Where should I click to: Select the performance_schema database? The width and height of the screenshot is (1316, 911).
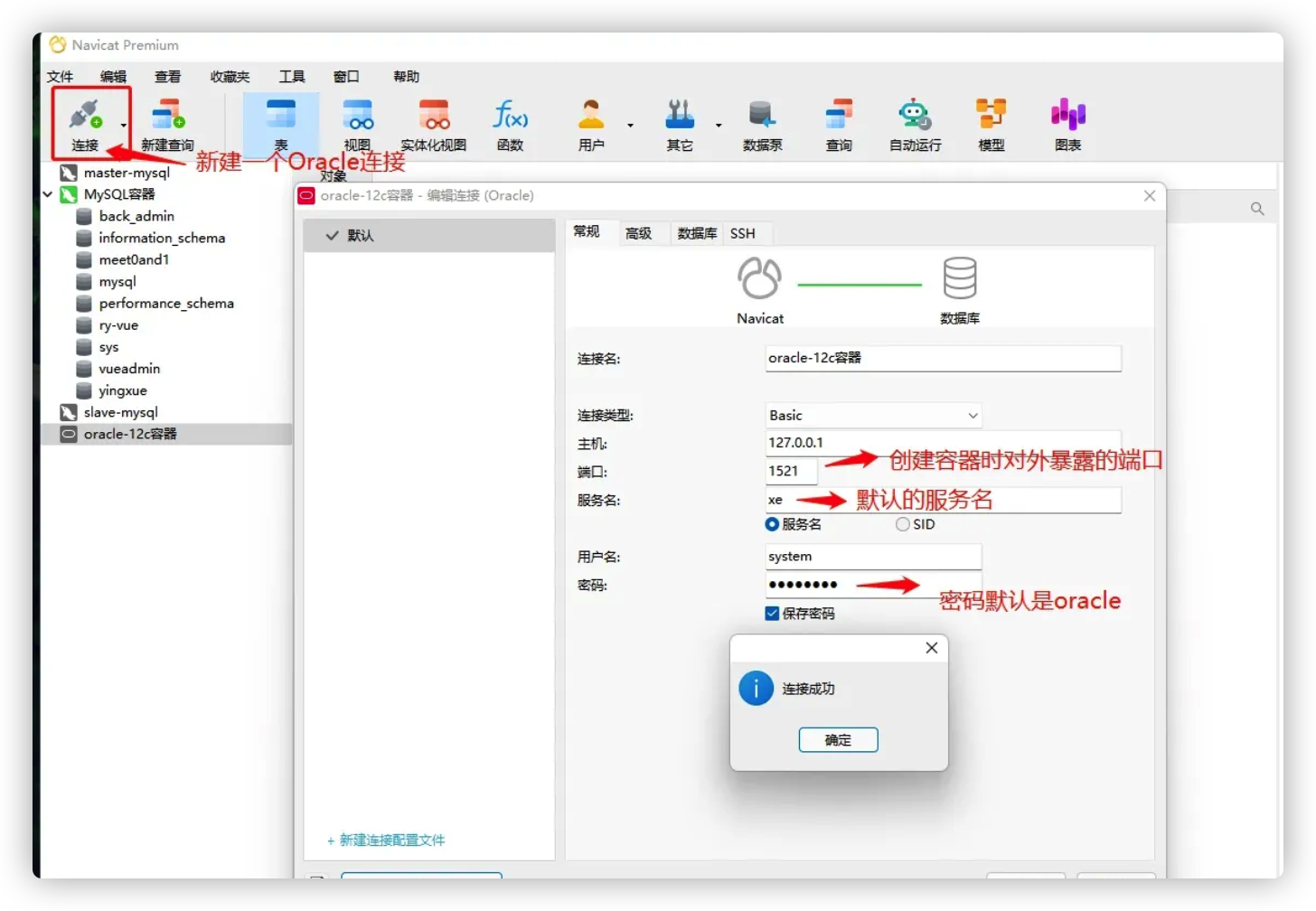[x=166, y=304]
